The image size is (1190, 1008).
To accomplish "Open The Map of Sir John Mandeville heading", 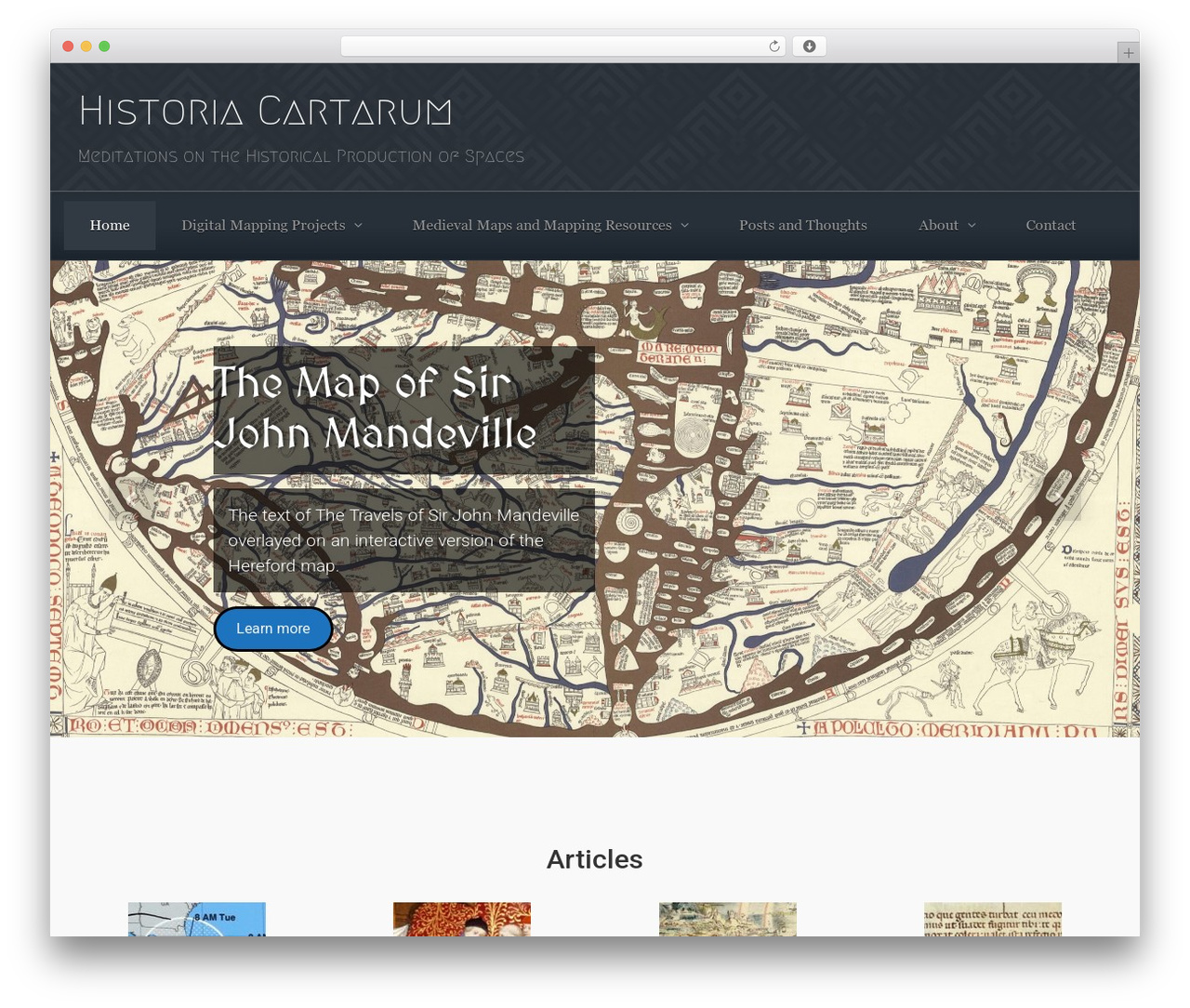I will (375, 408).
